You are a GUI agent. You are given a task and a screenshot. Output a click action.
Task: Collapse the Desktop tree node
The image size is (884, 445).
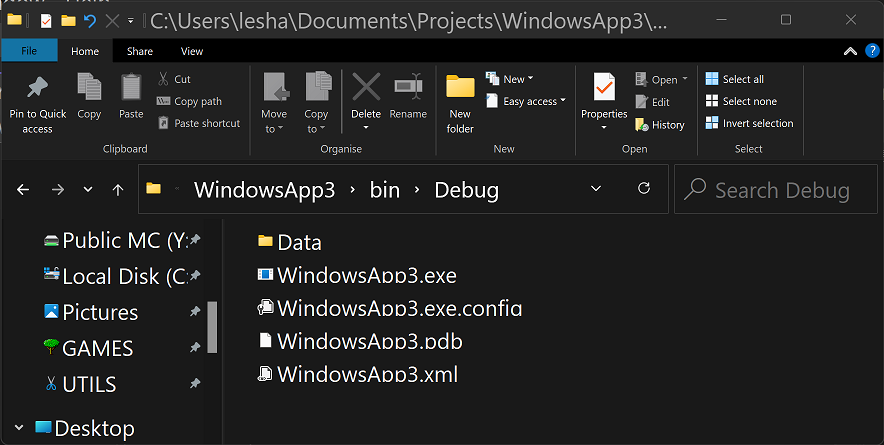19,428
